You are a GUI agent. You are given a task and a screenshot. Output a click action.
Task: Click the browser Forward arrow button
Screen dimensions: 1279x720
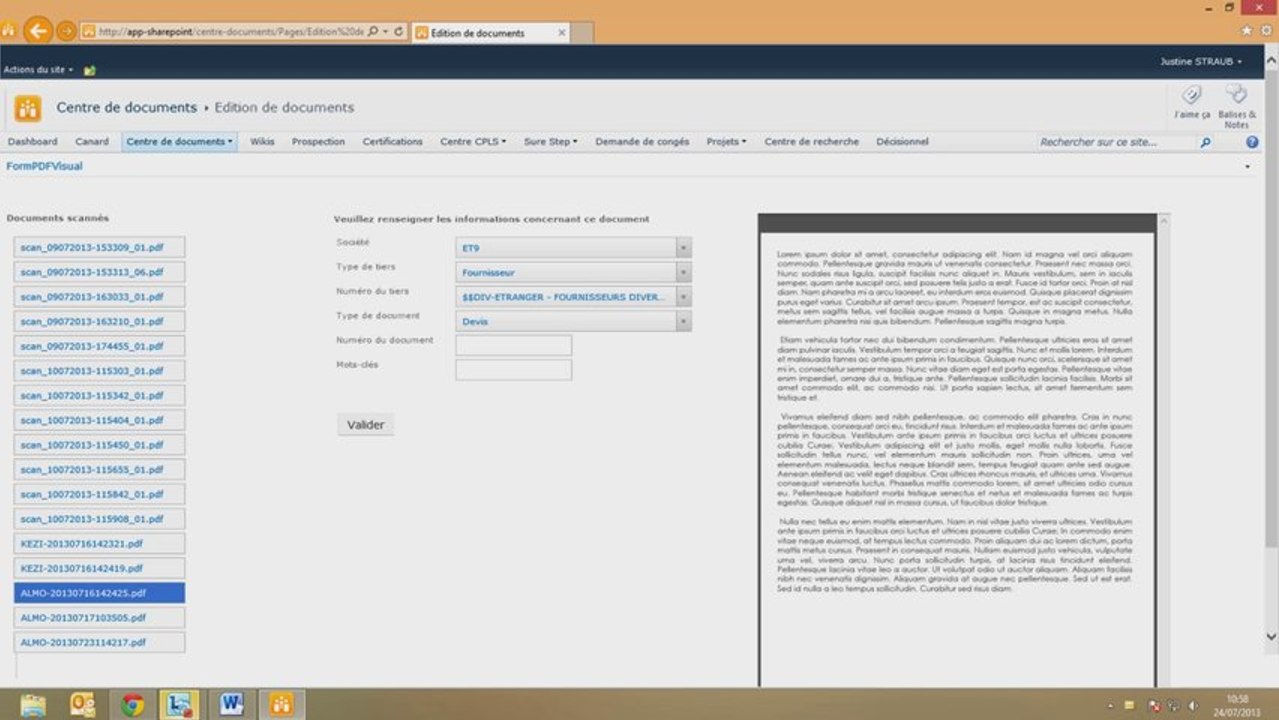[66, 32]
